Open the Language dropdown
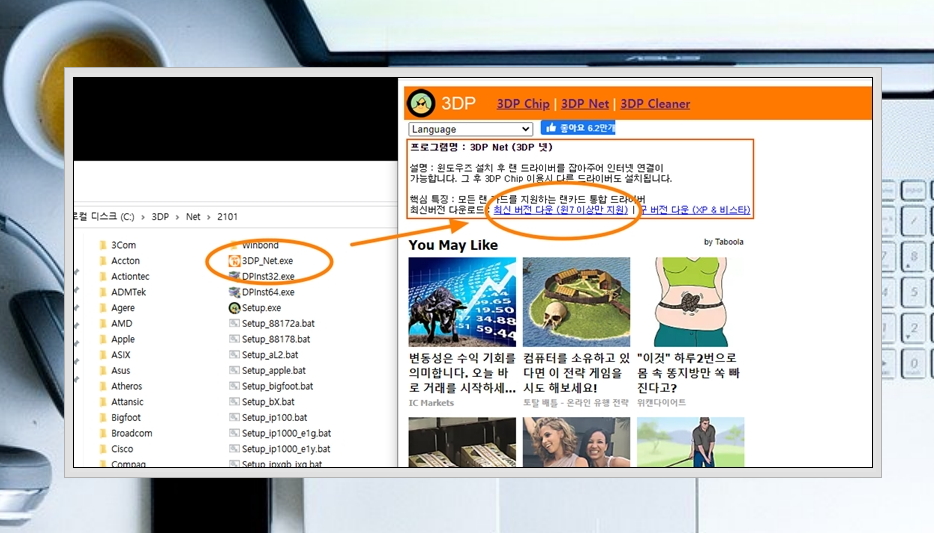Image resolution: width=934 pixels, height=533 pixels. [470, 129]
